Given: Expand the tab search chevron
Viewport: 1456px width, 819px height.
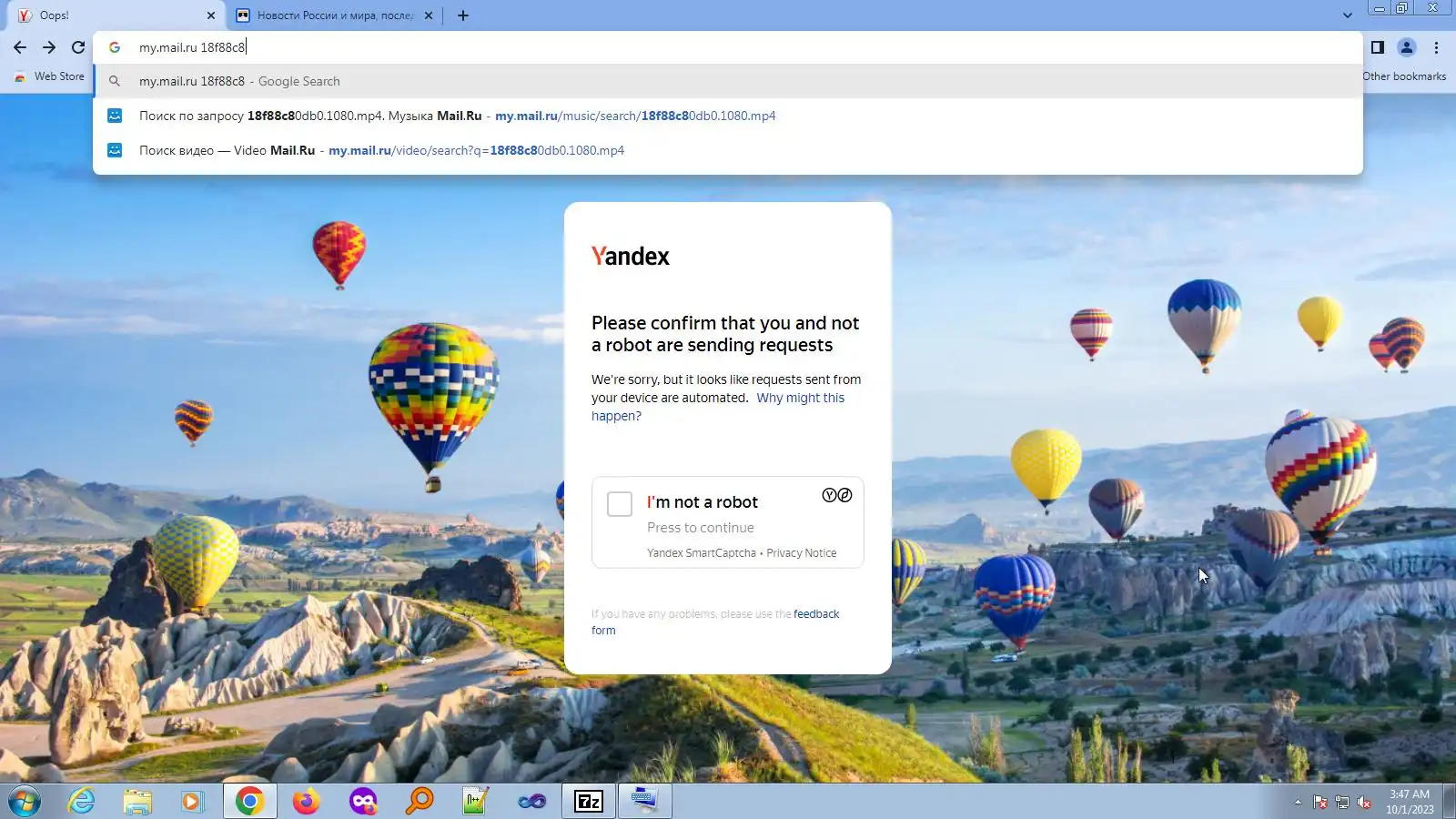Looking at the screenshot, I should (1348, 15).
